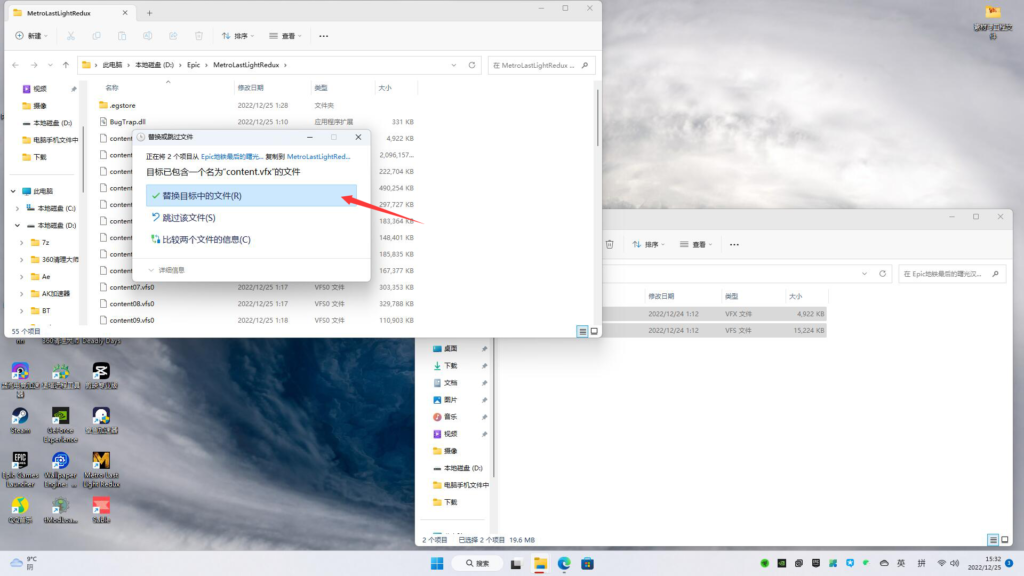Go up one folder level arrow

point(66,65)
